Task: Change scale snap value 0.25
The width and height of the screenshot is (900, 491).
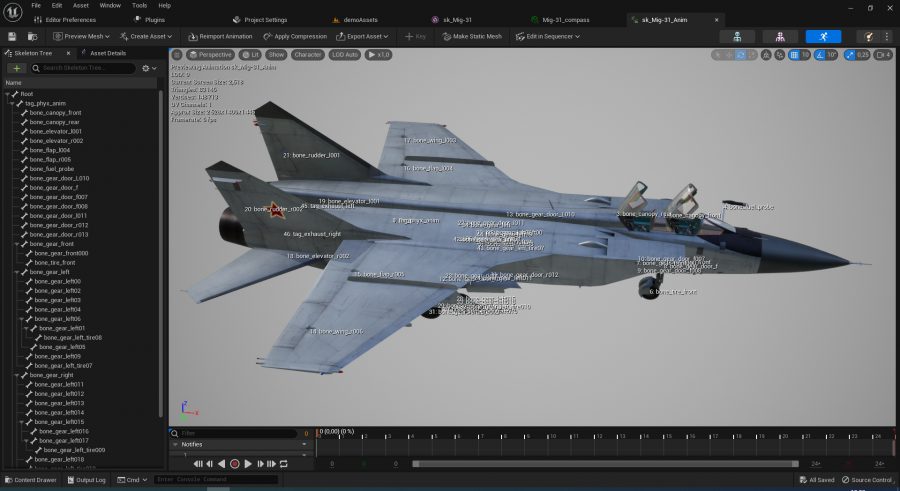Action: point(863,55)
